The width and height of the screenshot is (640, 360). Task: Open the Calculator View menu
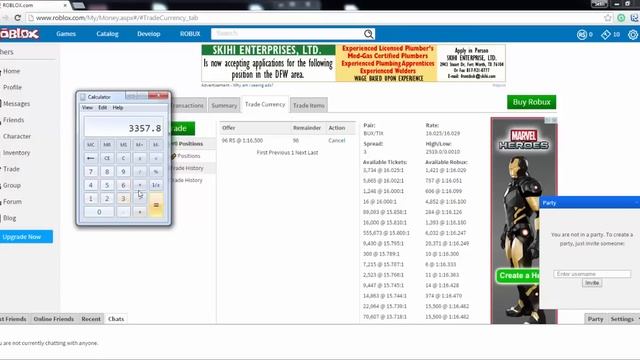coord(87,108)
